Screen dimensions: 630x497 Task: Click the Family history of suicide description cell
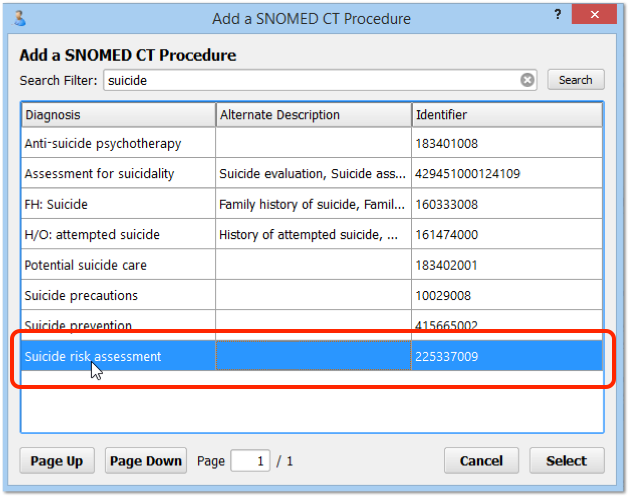pos(313,204)
